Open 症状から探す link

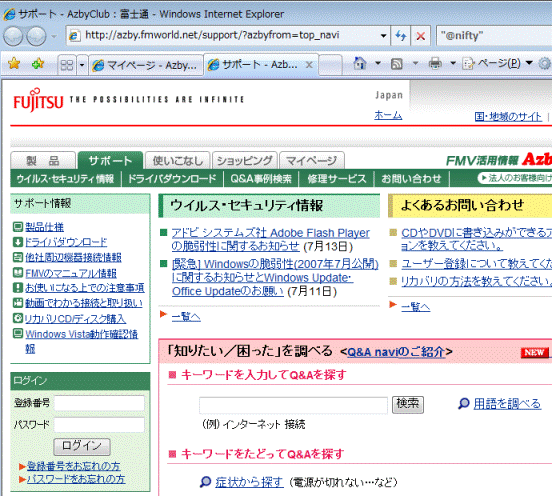249,482
